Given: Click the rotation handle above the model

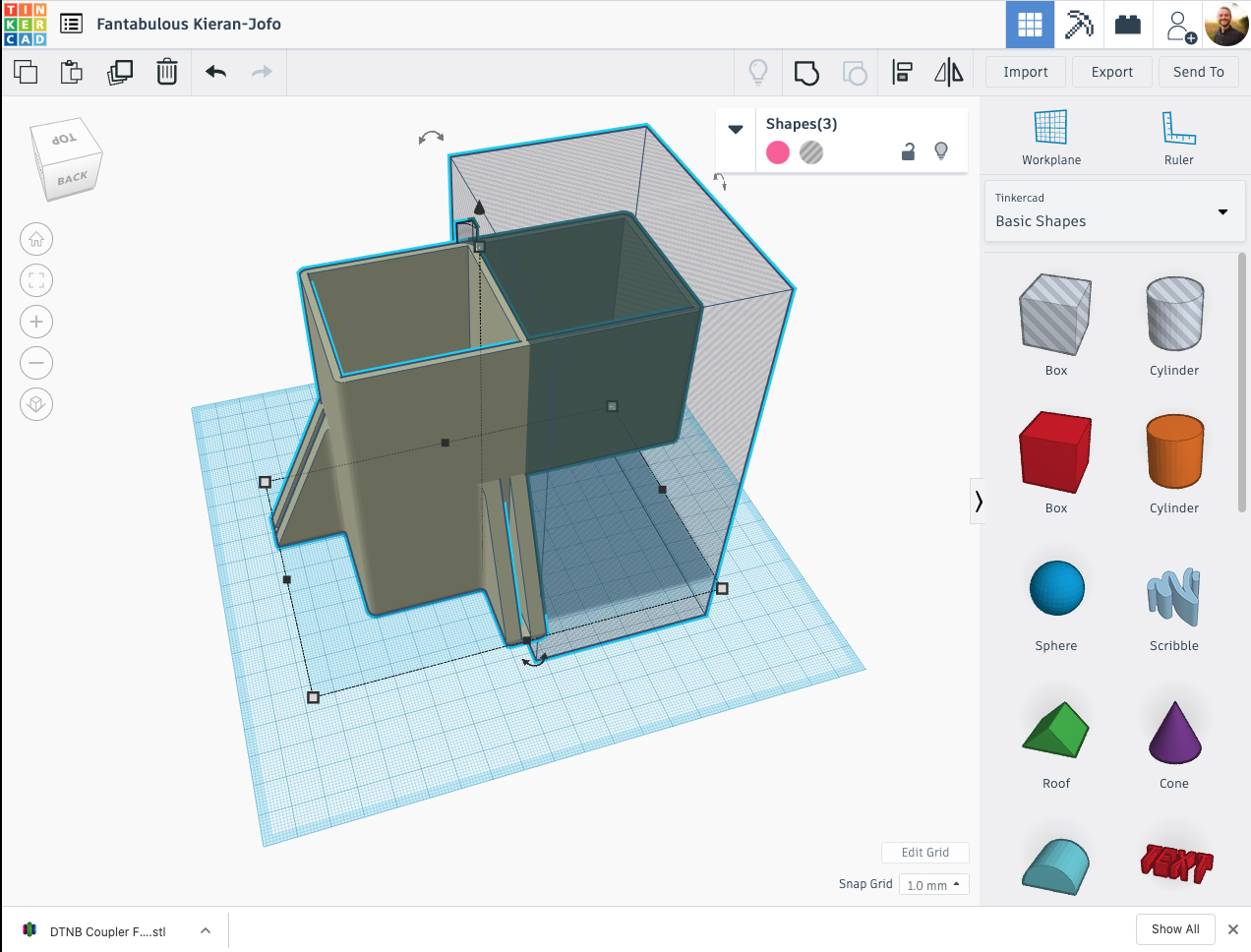Looking at the screenshot, I should click(x=431, y=138).
